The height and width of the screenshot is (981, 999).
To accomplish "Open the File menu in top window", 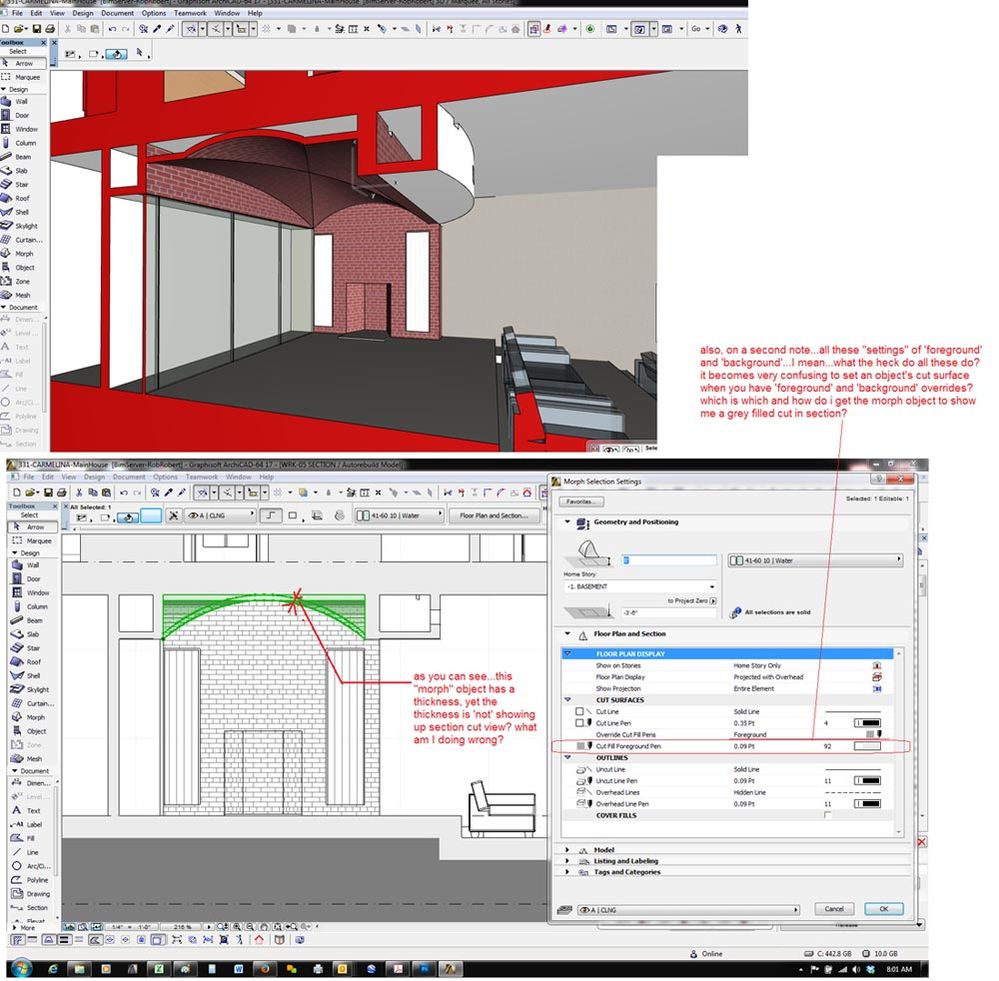I will (x=17, y=13).
